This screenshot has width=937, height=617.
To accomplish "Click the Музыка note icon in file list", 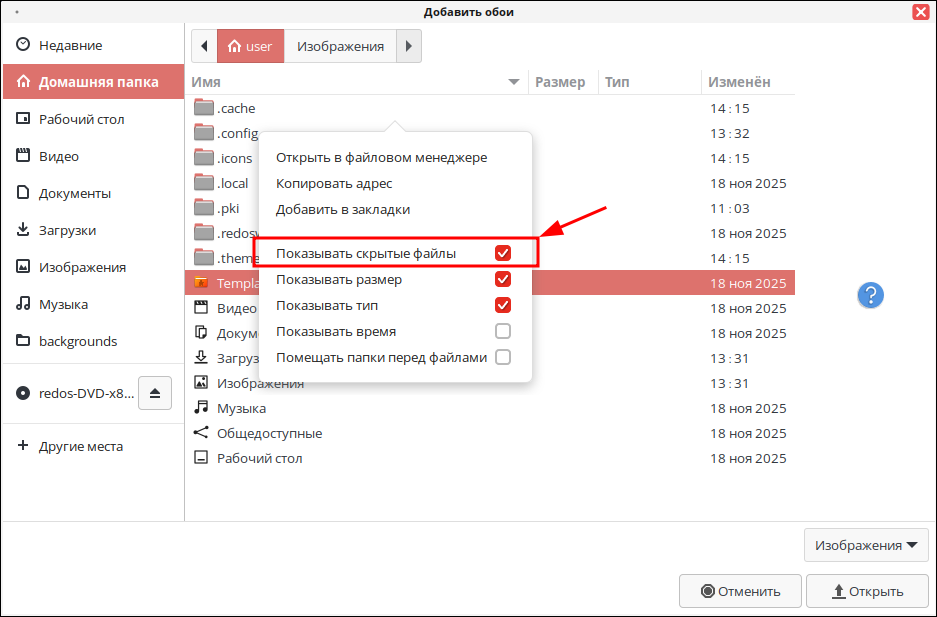I will coord(201,408).
